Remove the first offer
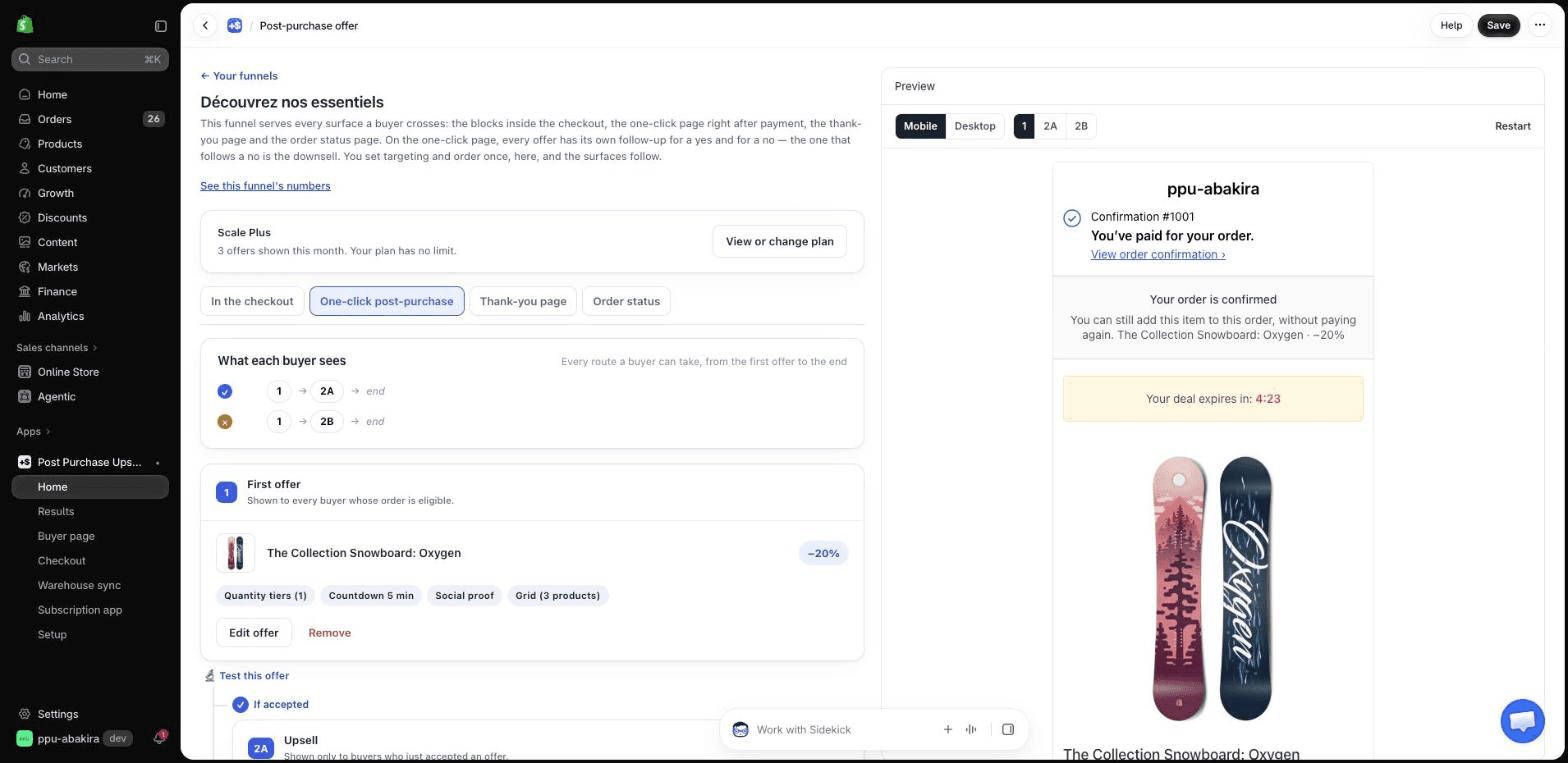 [329, 633]
